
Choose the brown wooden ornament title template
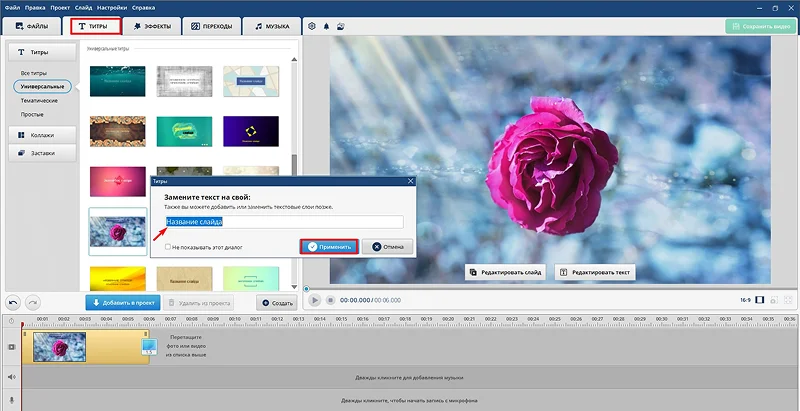click(117, 131)
